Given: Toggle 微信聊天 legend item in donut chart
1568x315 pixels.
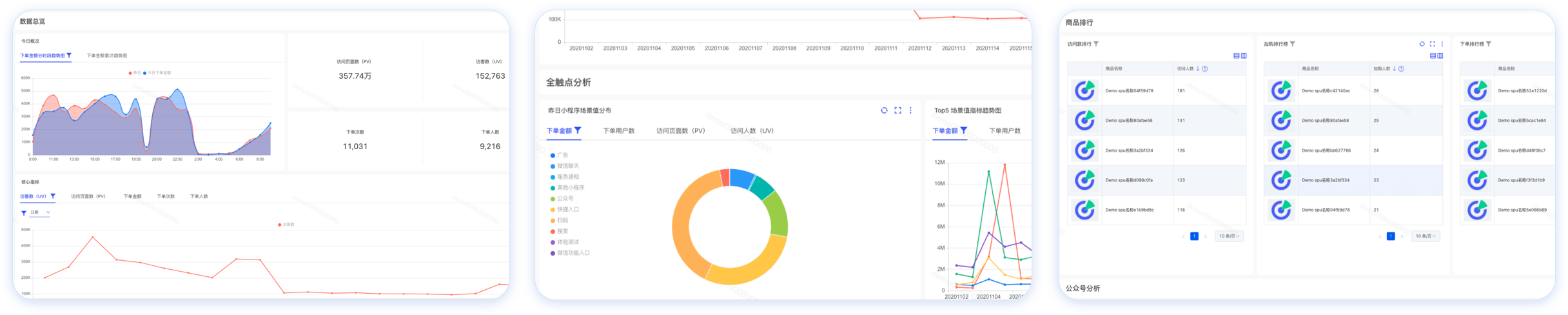Looking at the screenshot, I should tap(564, 166).
